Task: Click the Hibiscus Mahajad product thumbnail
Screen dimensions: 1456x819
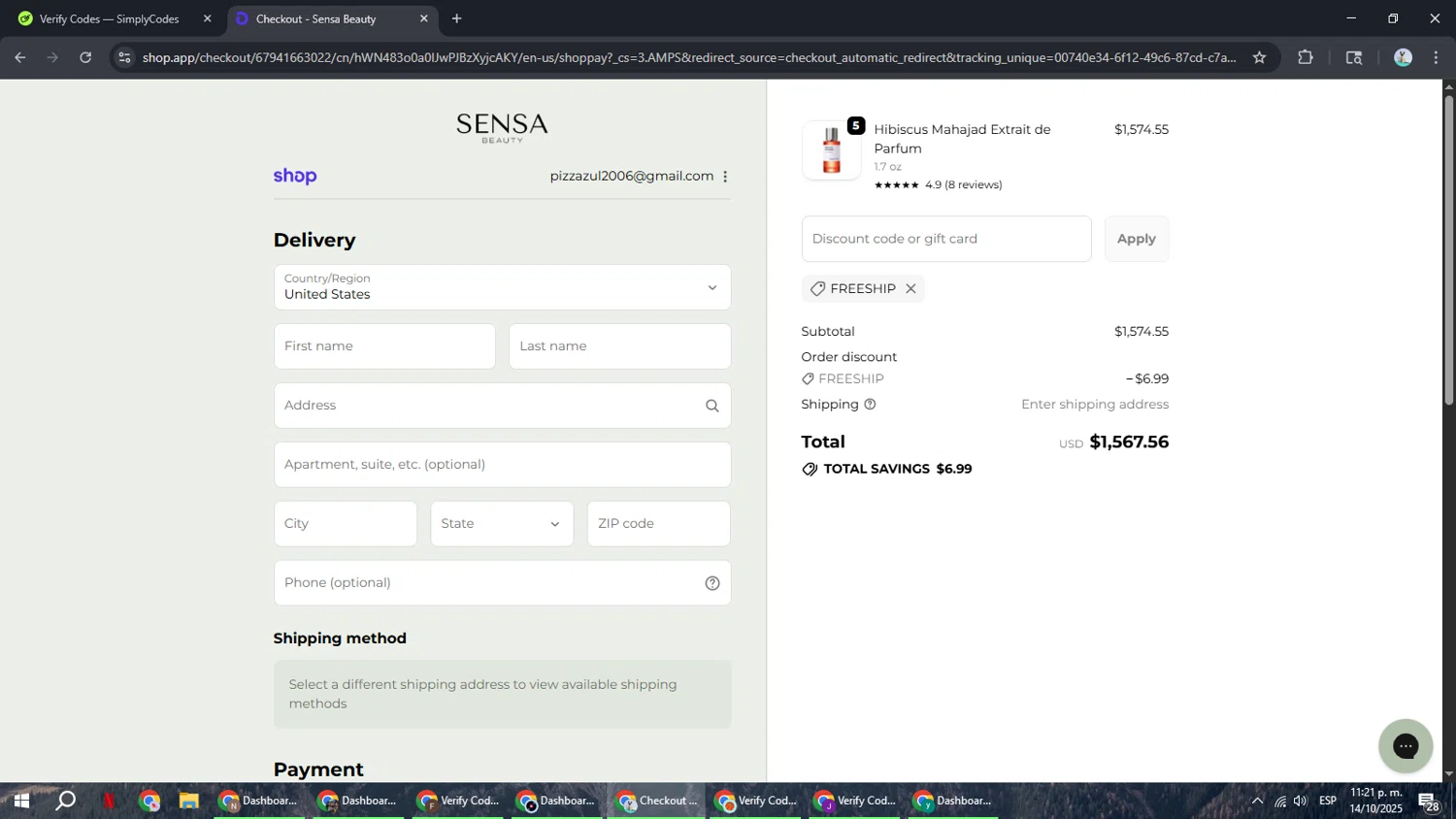Action: pos(831,150)
